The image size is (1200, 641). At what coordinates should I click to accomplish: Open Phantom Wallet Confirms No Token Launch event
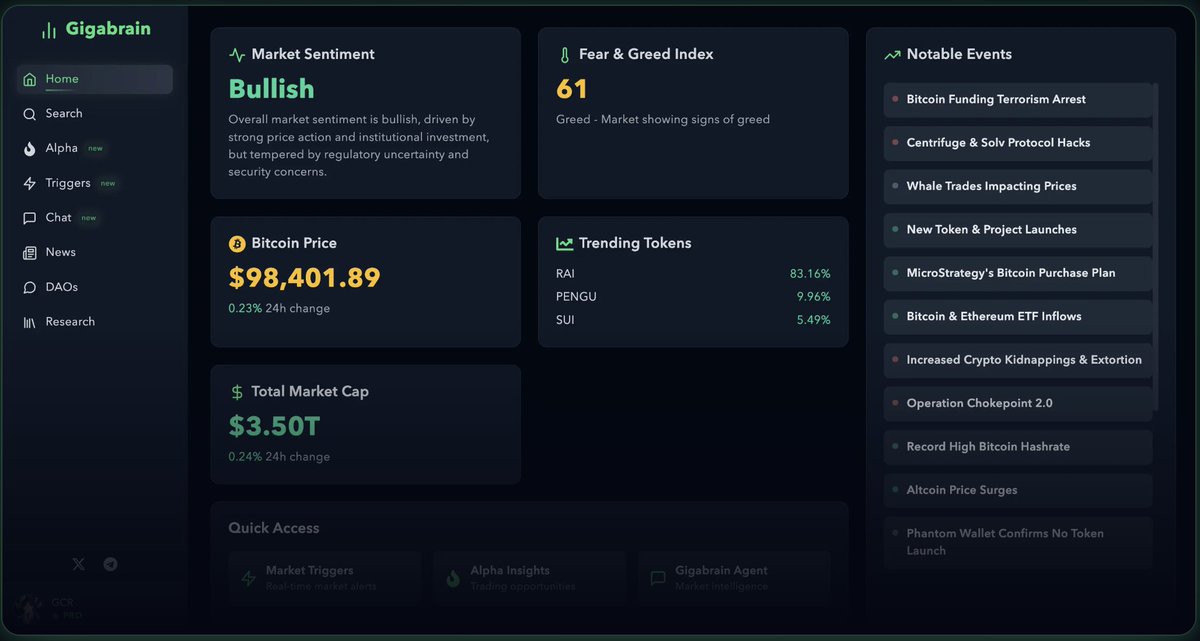pos(1018,542)
